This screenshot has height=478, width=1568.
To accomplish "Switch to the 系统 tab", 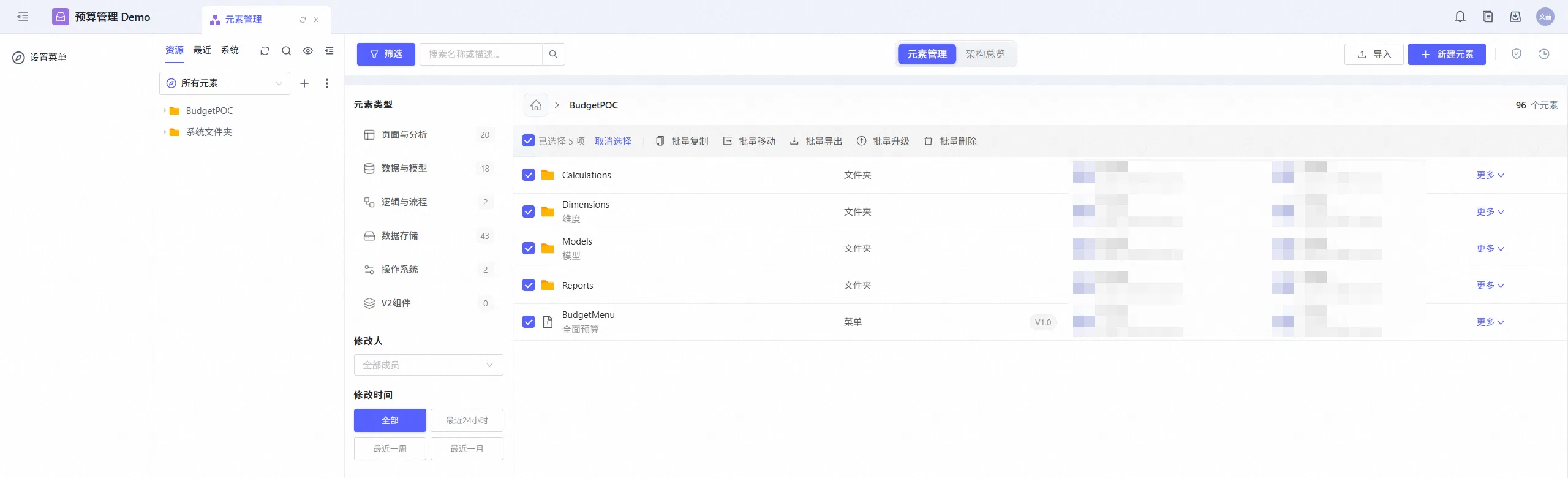I will (x=230, y=50).
